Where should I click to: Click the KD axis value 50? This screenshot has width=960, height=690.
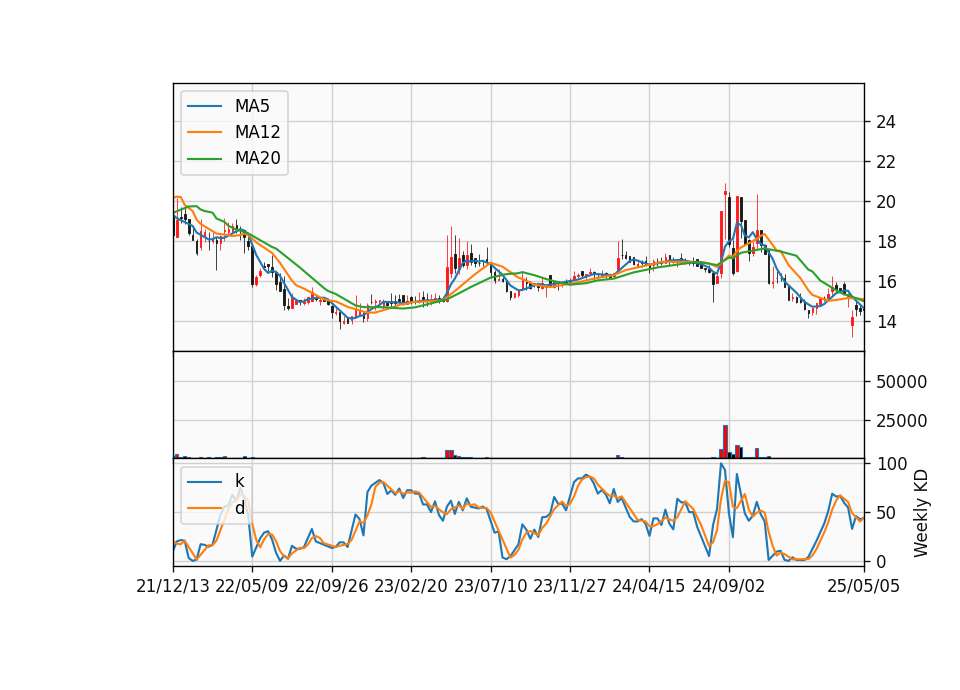(886, 513)
